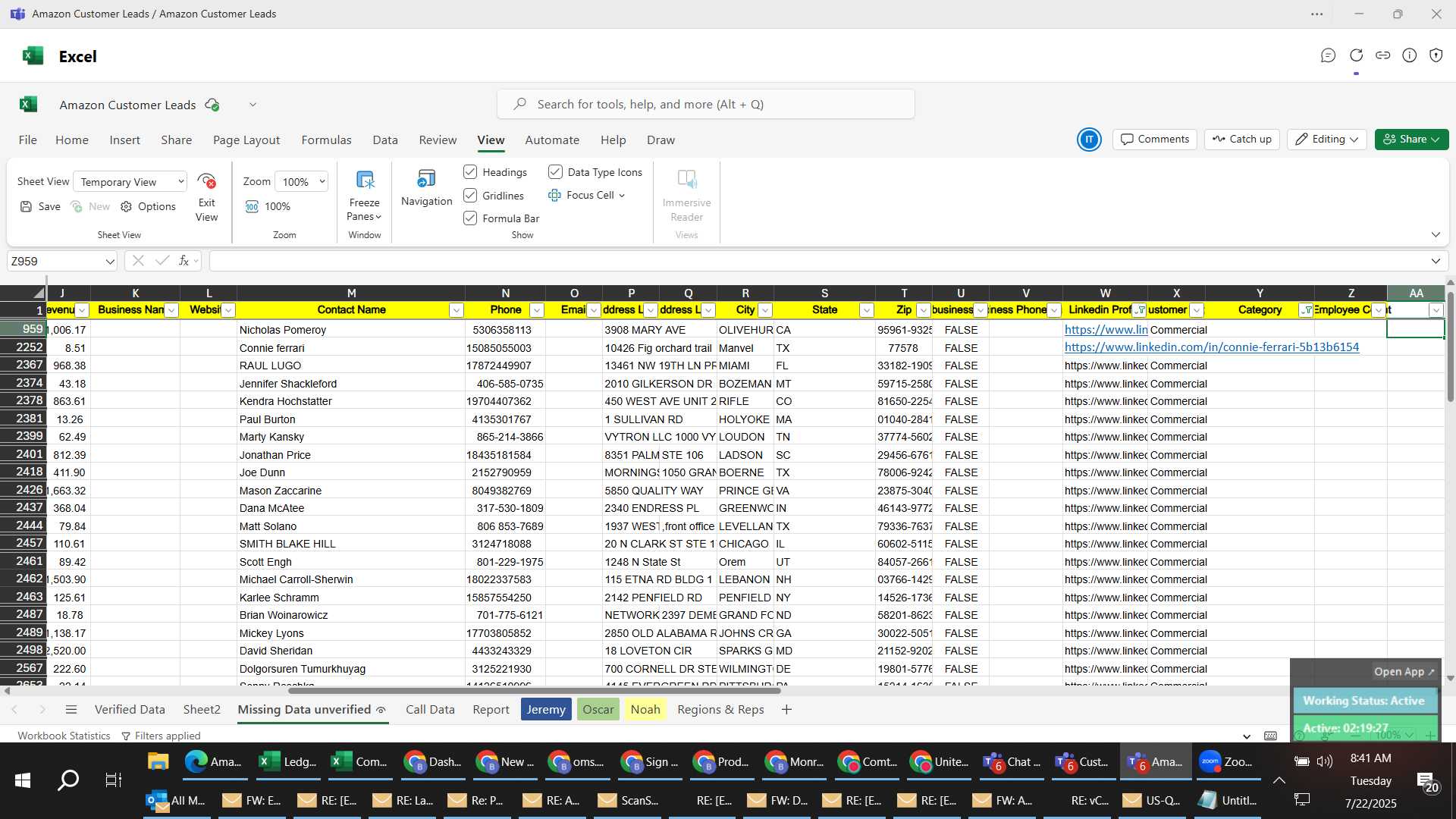Select all cells corner triangle
Viewport: 1456px width, 819px height.
38,293
